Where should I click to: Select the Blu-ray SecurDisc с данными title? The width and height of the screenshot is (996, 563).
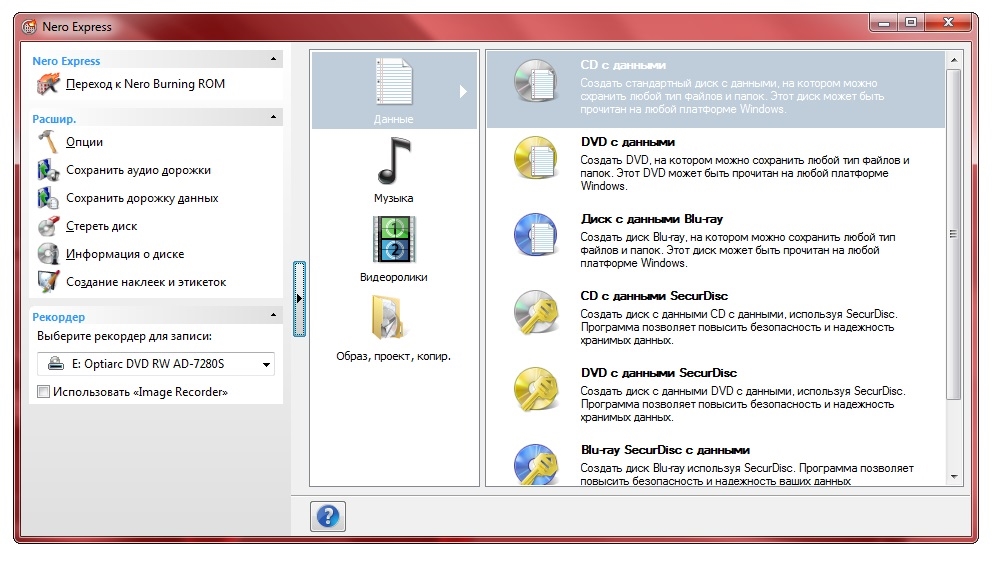point(665,450)
